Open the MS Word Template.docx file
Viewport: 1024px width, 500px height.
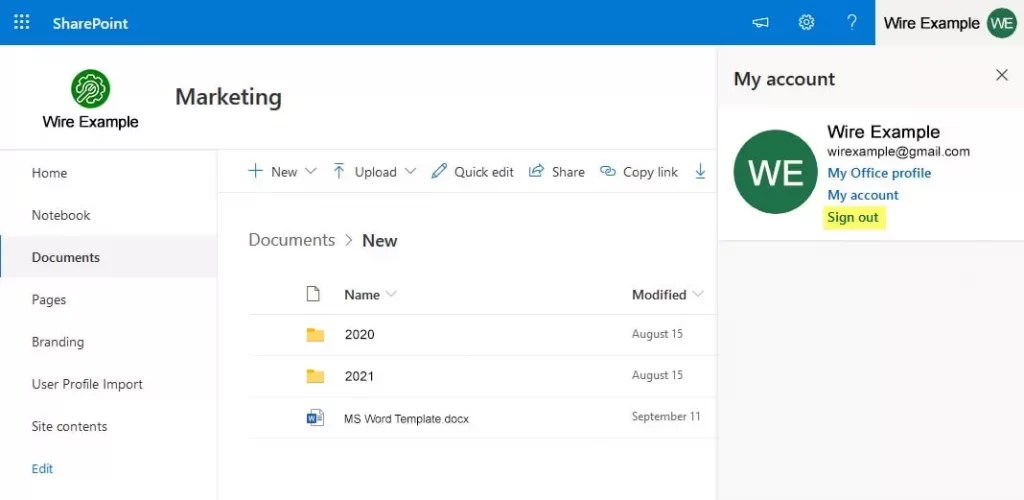pyautogui.click(x=406, y=418)
